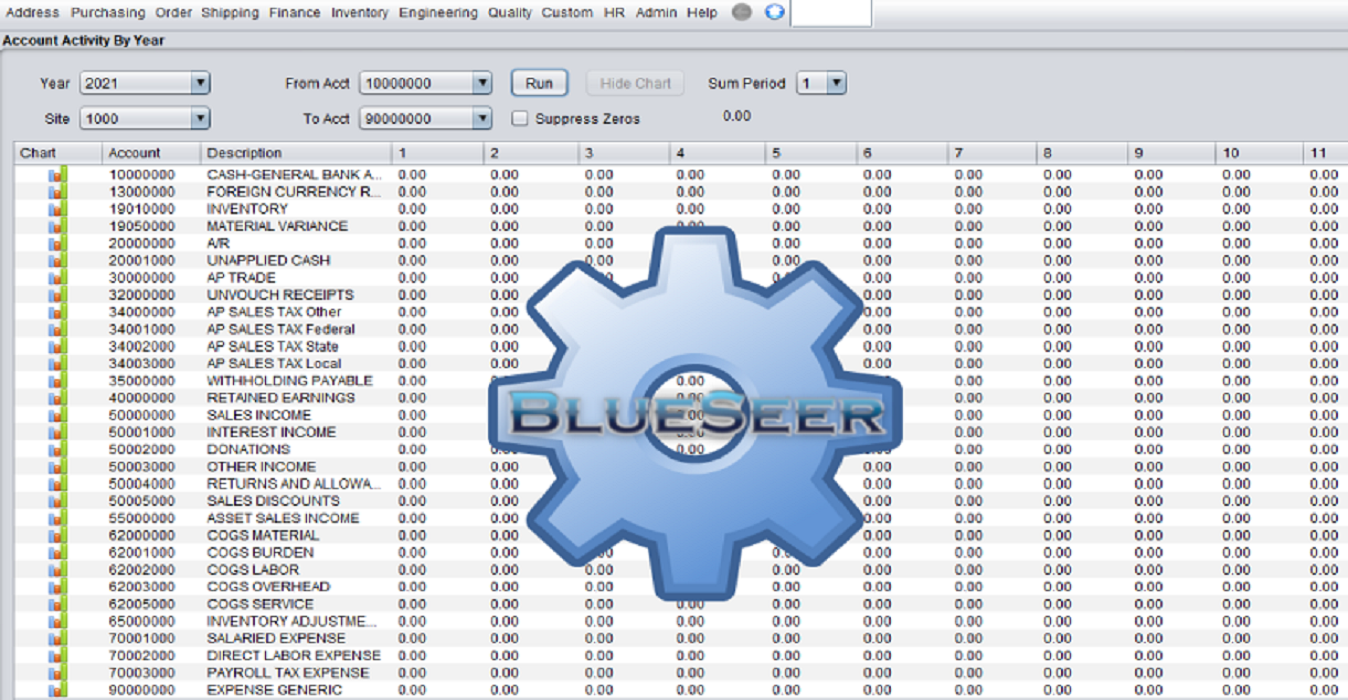Open the Sum Period dropdown
This screenshot has width=1348, height=700.
836,84
